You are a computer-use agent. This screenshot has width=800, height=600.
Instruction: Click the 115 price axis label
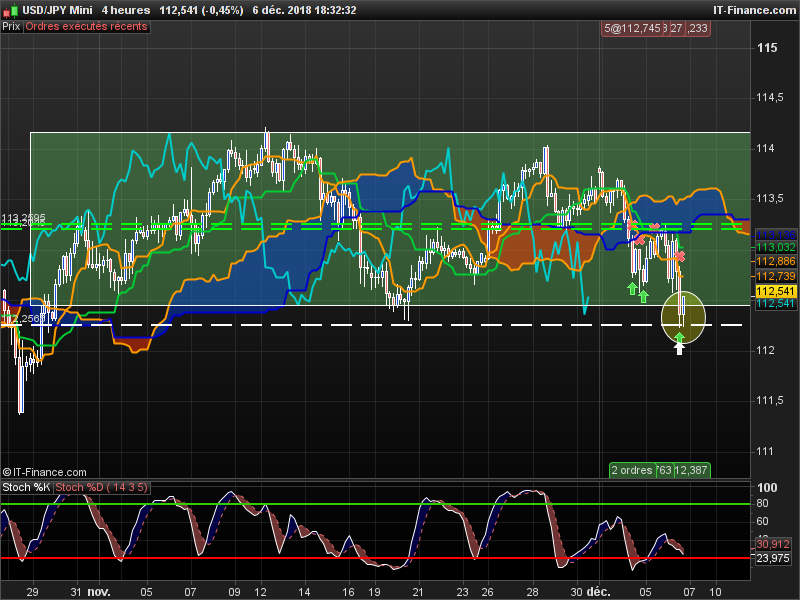click(x=767, y=48)
